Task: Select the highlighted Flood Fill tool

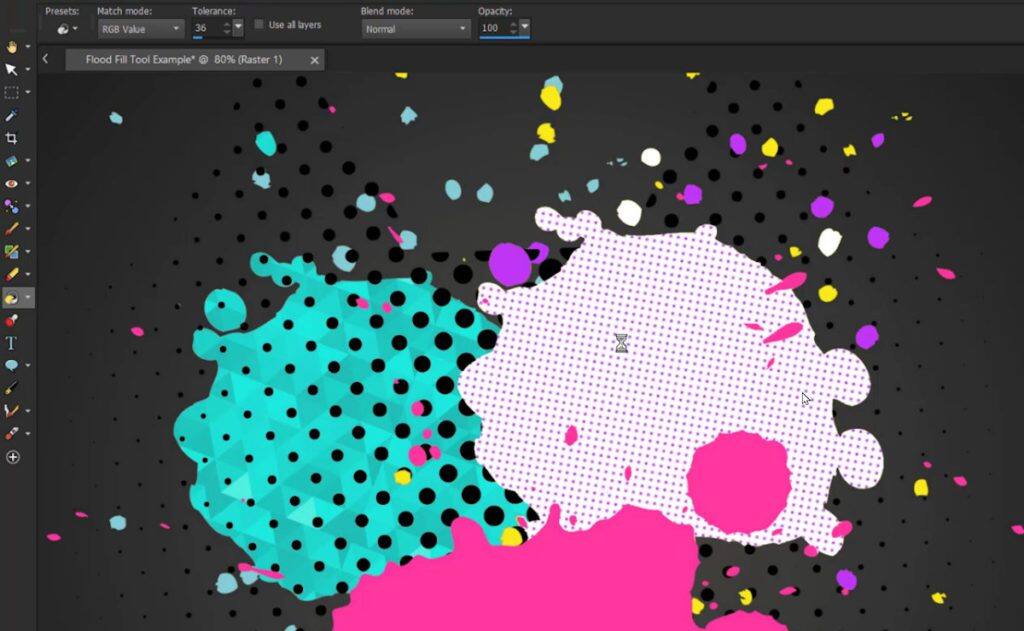Action: click(13, 298)
